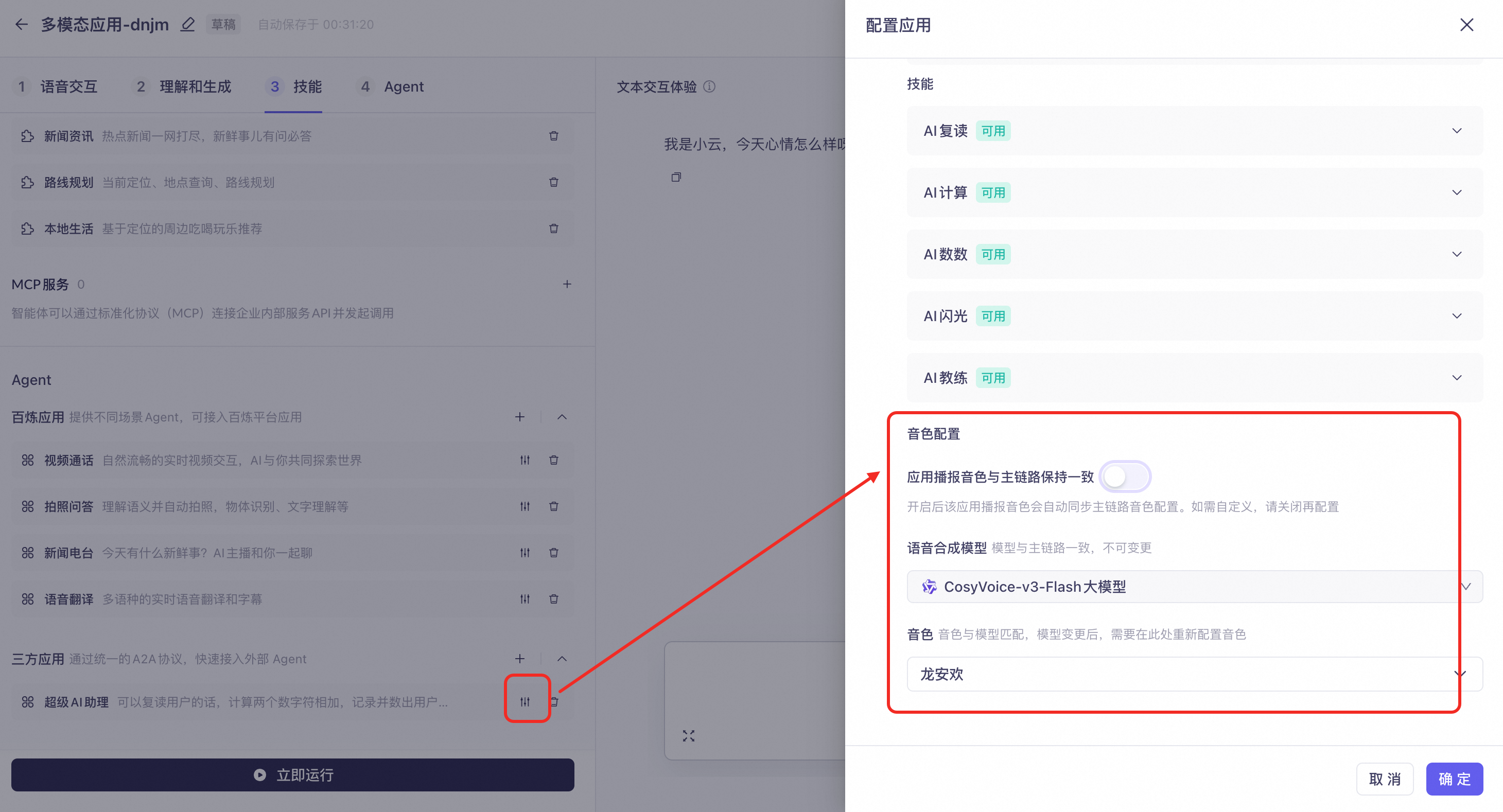Click the back arrow beside app title

(22, 25)
